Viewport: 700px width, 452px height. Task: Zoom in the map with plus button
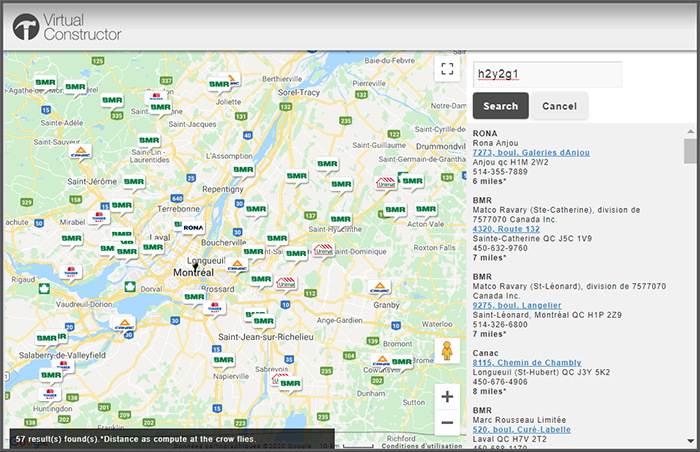pos(447,396)
